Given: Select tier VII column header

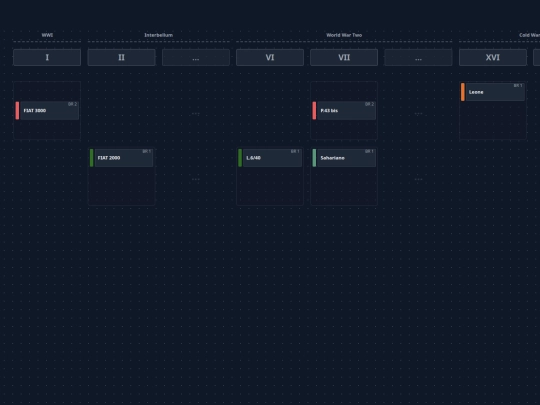Looking at the screenshot, I should 344,57.
